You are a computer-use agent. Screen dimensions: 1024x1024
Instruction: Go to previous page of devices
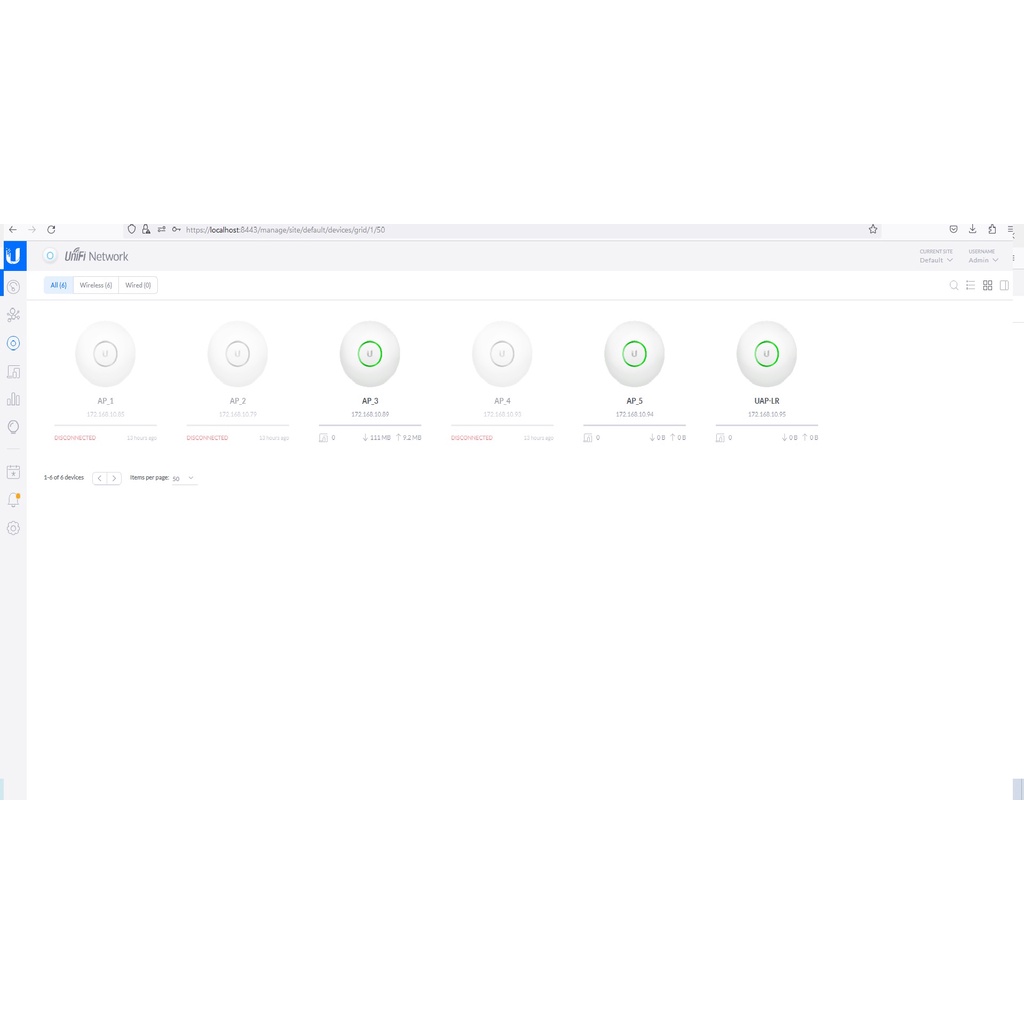pyautogui.click(x=99, y=479)
